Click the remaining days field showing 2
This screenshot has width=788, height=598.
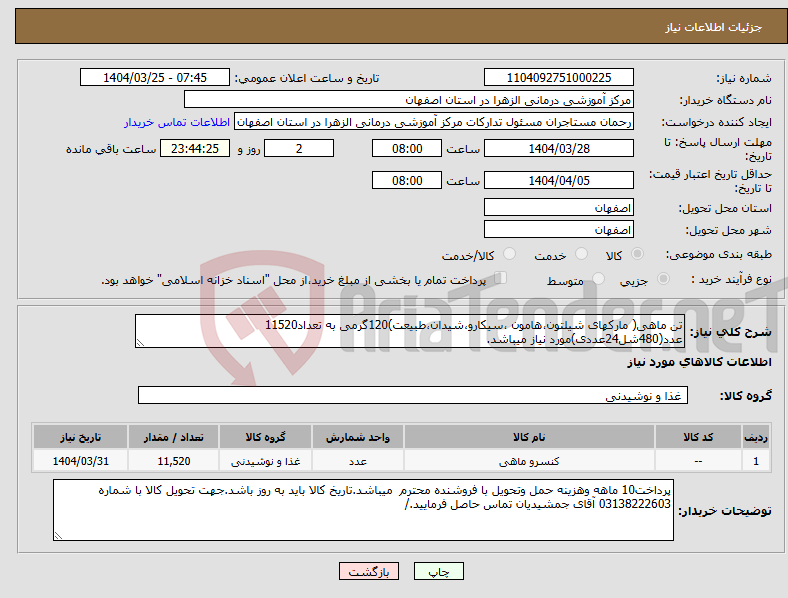coord(299,148)
